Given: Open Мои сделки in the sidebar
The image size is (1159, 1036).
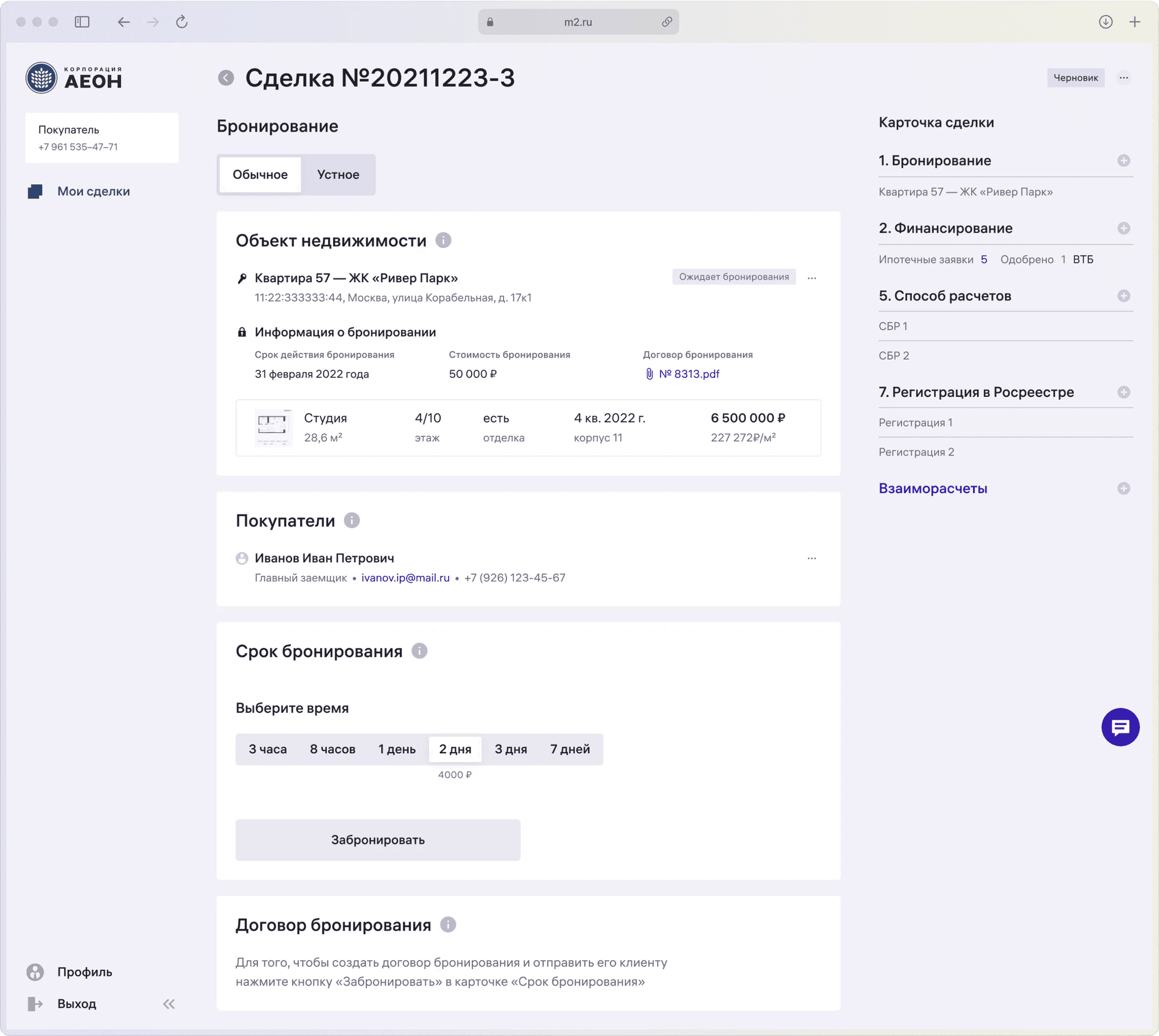Looking at the screenshot, I should 93,191.
